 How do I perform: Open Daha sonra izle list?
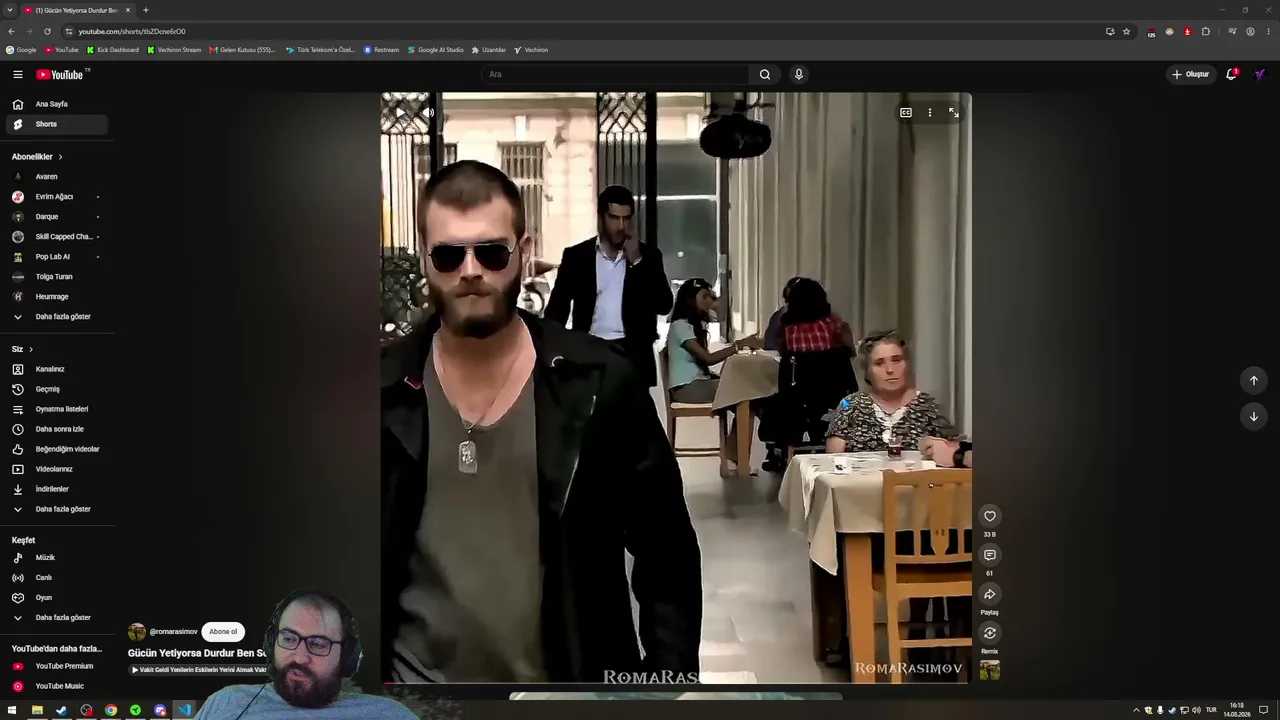[56, 429]
